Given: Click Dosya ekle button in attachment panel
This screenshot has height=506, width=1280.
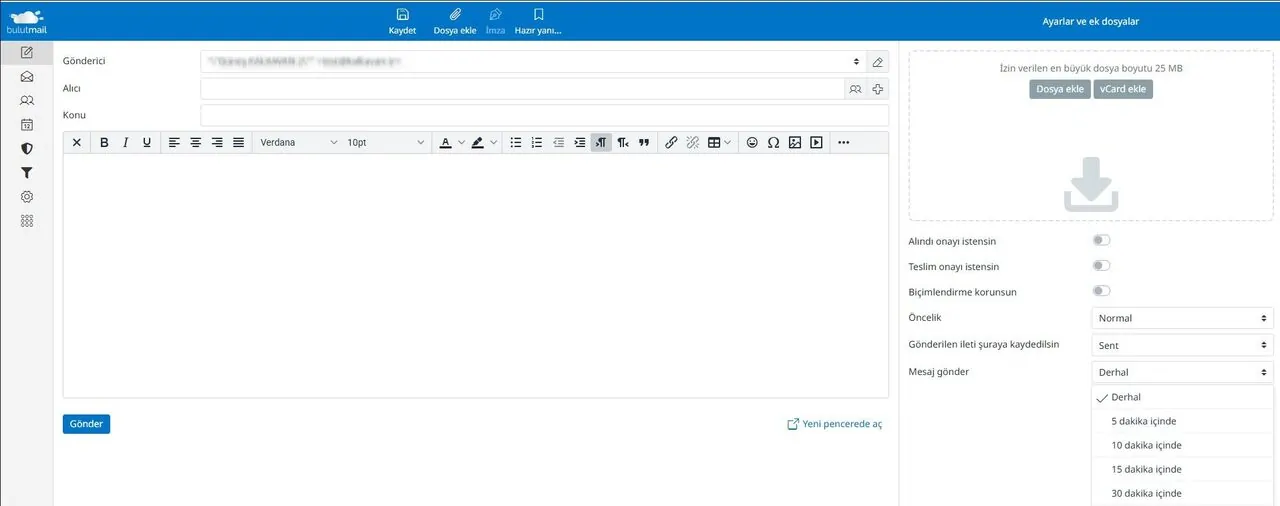Looking at the screenshot, I should tap(1060, 89).
